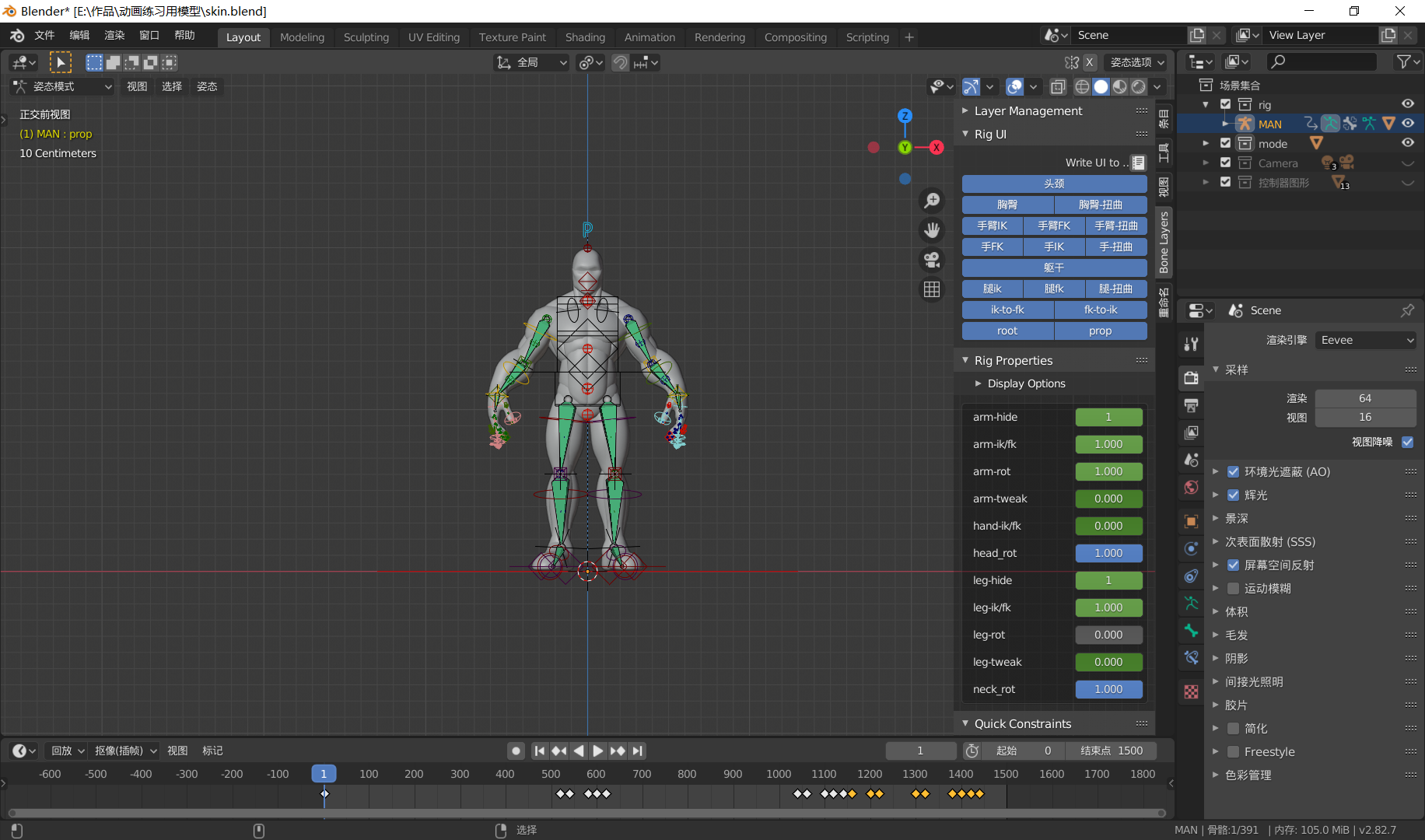Open the 姿态模式 mode dropdown
This screenshot has height=840, width=1425.
pyautogui.click(x=62, y=86)
